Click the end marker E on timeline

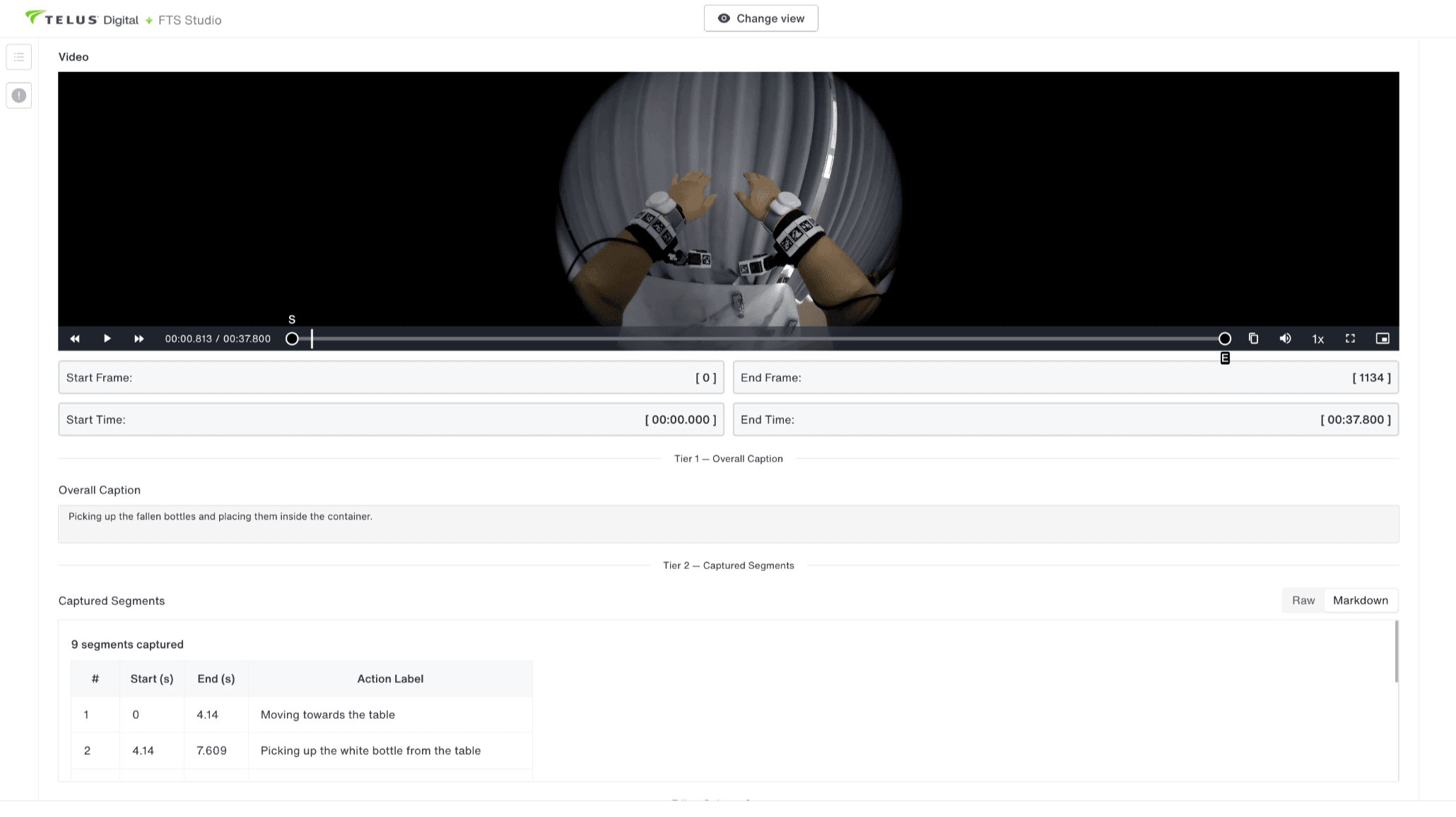point(1225,339)
